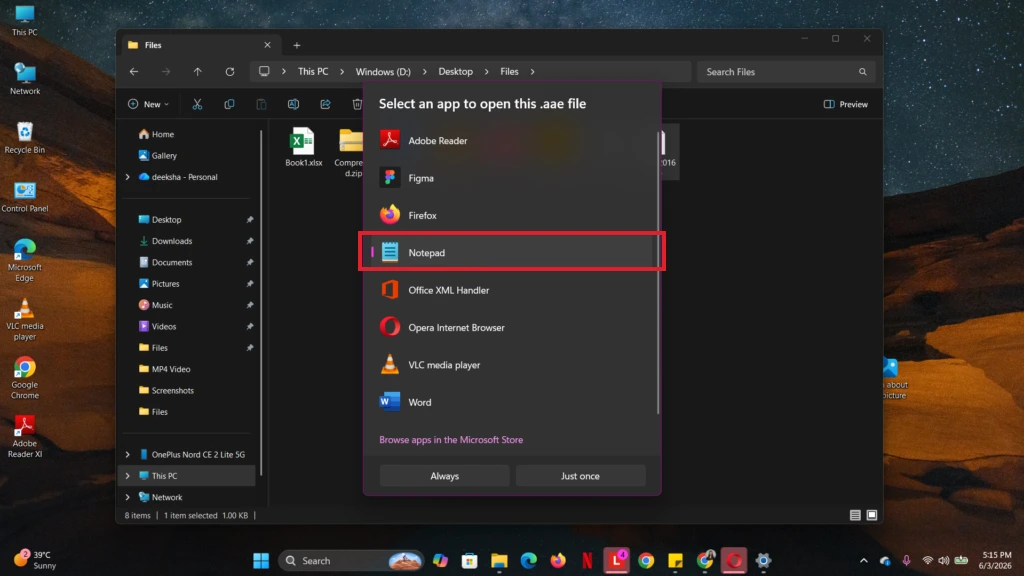The width and height of the screenshot is (1024, 576).
Task: Open the New dropdown in toolbar
Action: tap(148, 104)
